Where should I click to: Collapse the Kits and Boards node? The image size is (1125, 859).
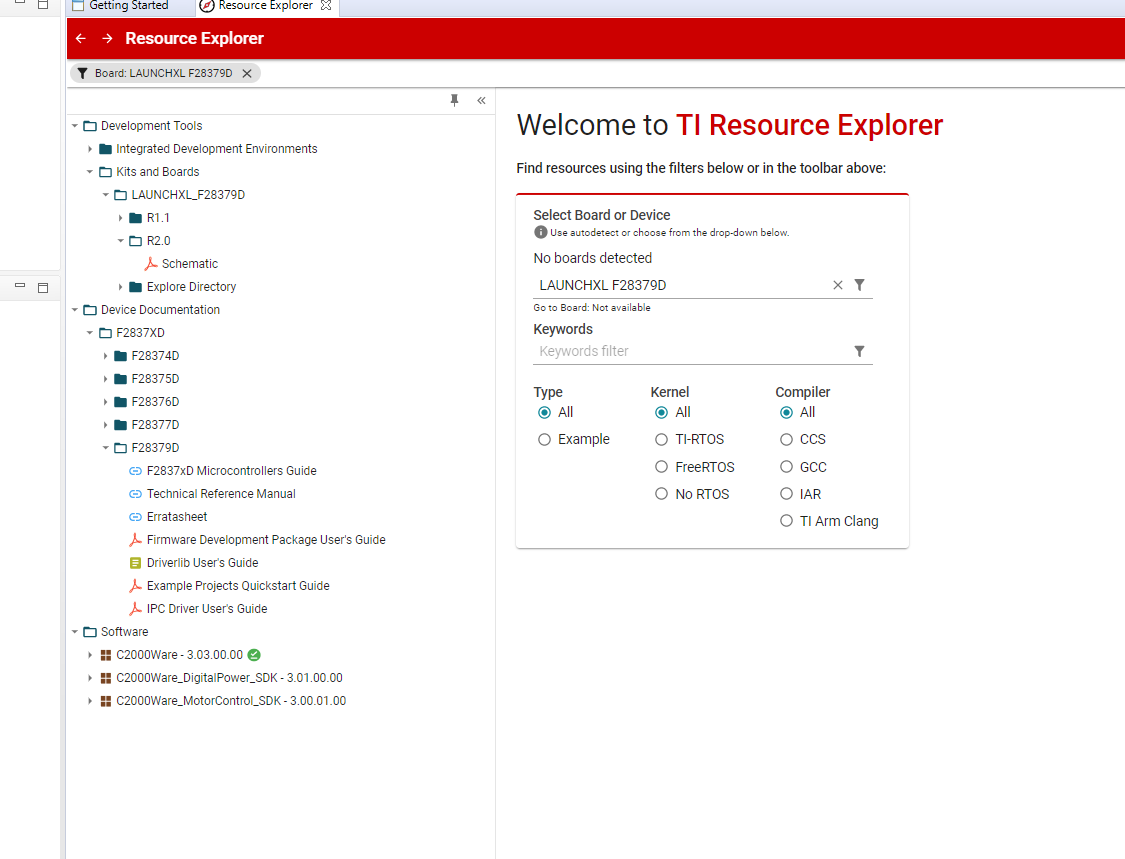pos(90,172)
